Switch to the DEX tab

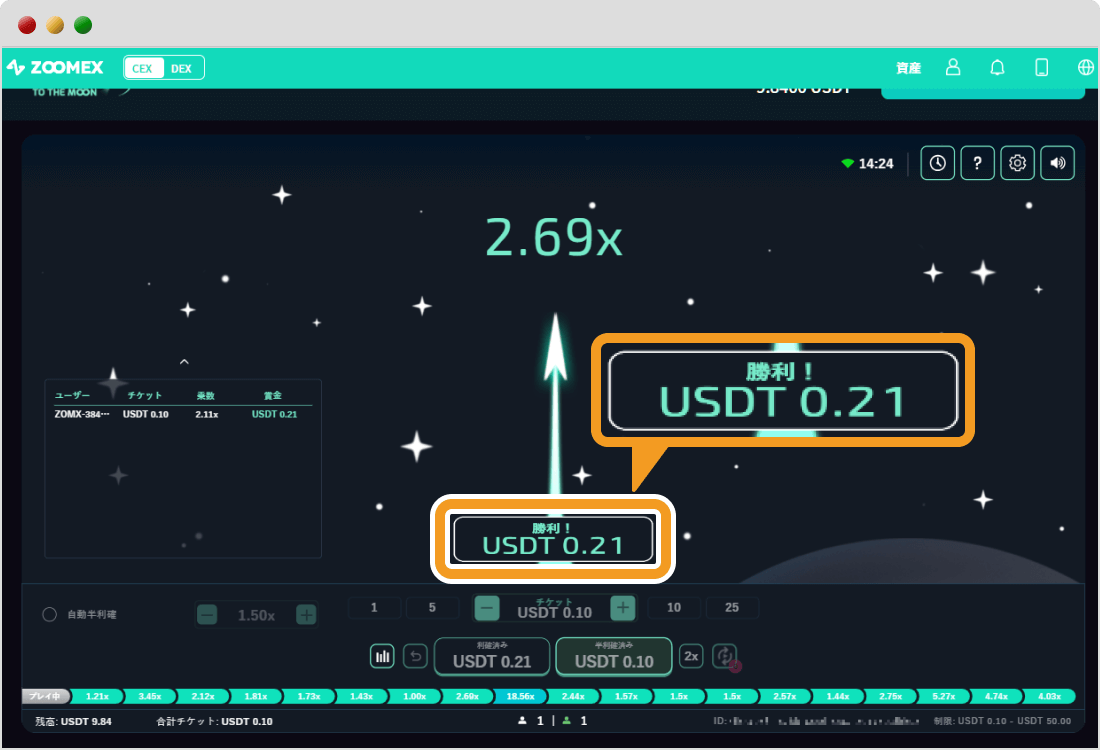pyautogui.click(x=181, y=68)
